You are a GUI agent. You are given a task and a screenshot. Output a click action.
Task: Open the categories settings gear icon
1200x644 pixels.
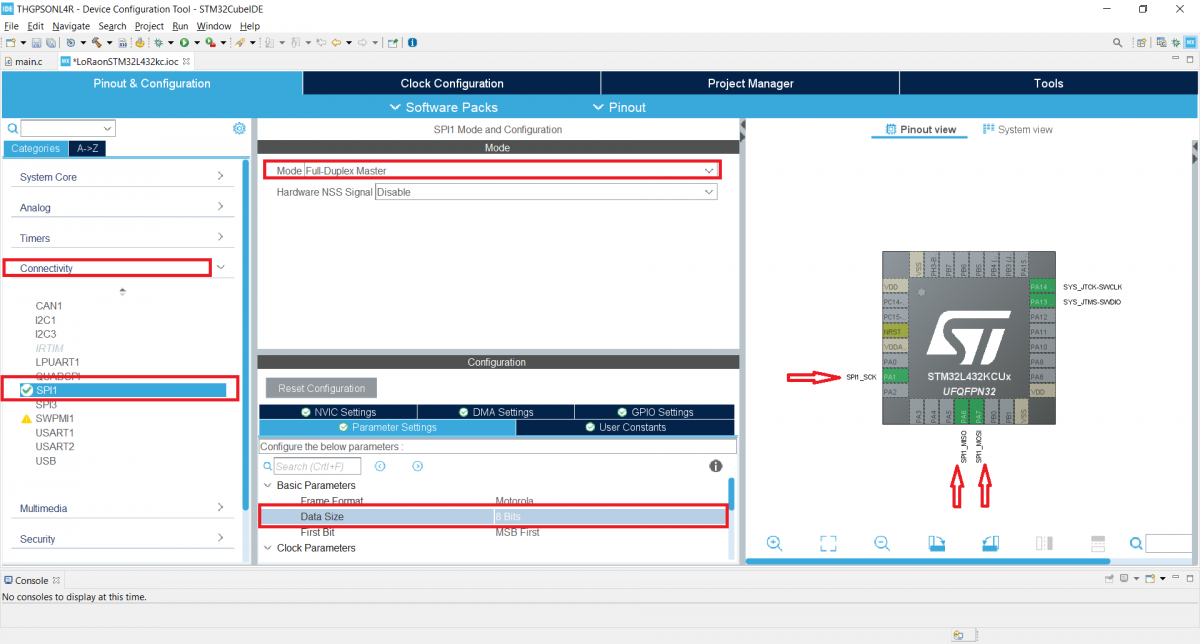click(x=239, y=128)
